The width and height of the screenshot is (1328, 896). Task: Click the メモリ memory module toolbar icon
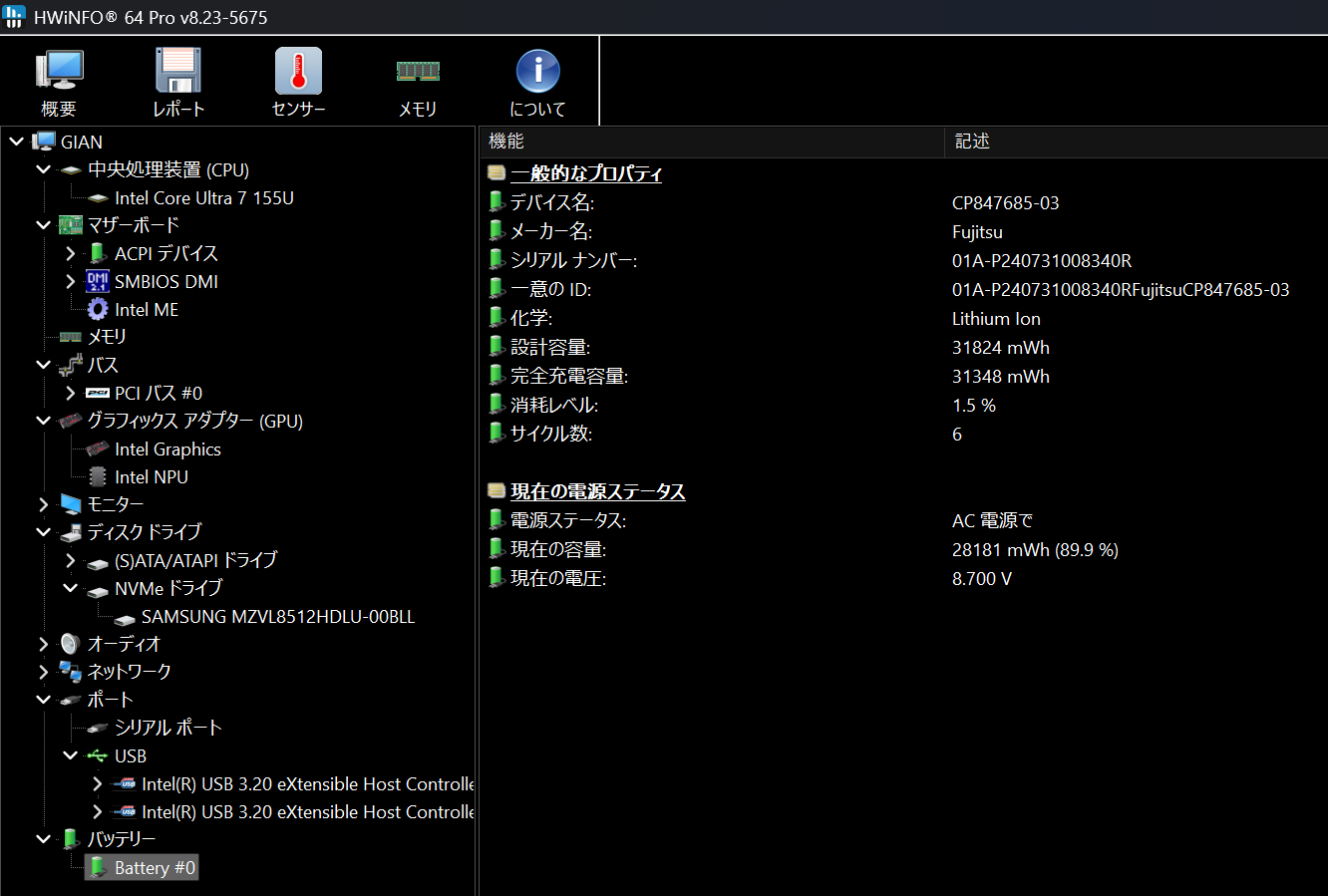[x=418, y=72]
